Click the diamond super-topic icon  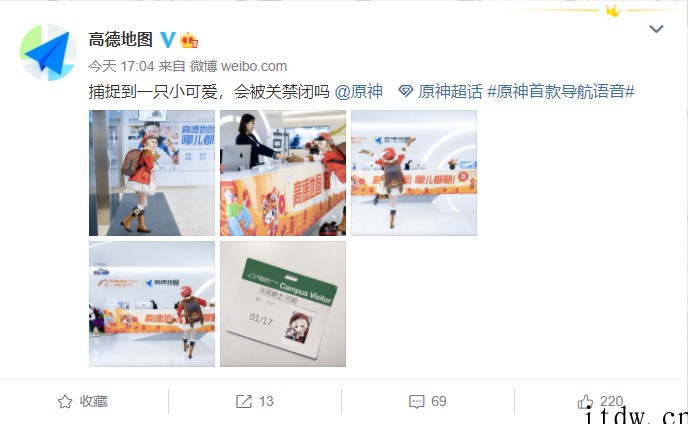click(405, 91)
